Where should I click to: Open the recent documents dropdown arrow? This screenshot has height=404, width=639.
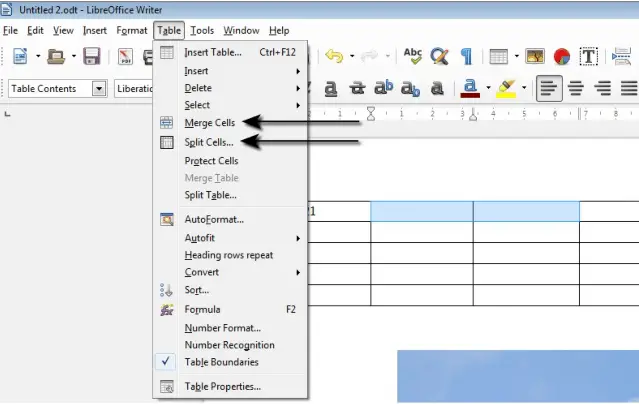74,56
